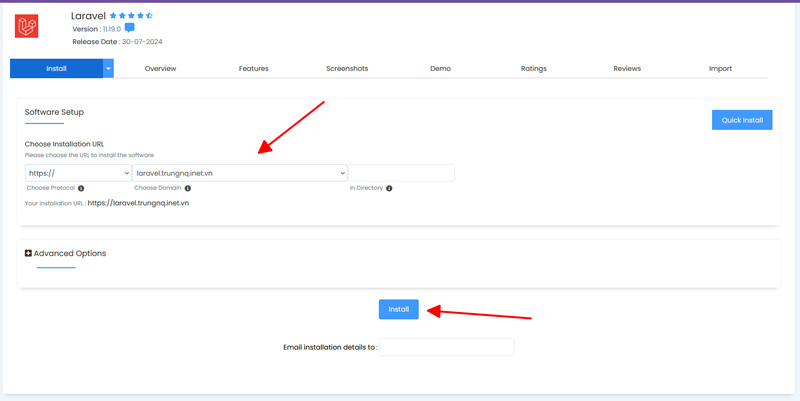
Task: Open the protocol dropdown showing https://
Action: pyautogui.click(x=78, y=173)
